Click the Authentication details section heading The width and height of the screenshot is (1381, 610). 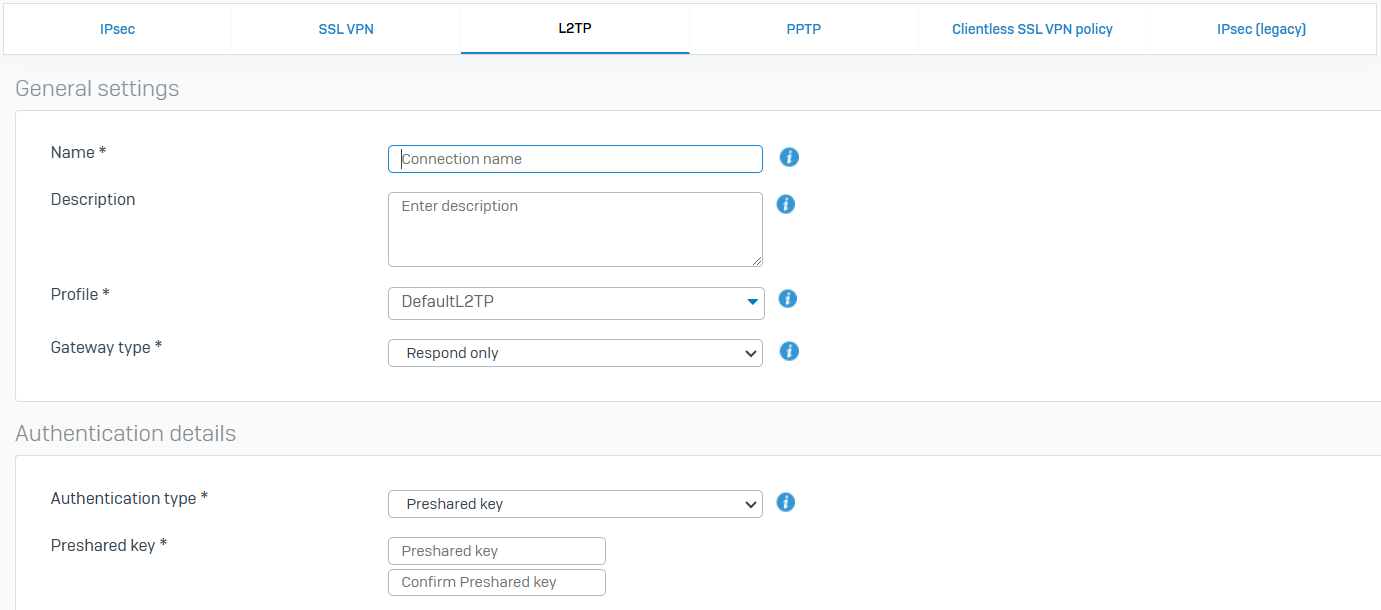point(126,434)
